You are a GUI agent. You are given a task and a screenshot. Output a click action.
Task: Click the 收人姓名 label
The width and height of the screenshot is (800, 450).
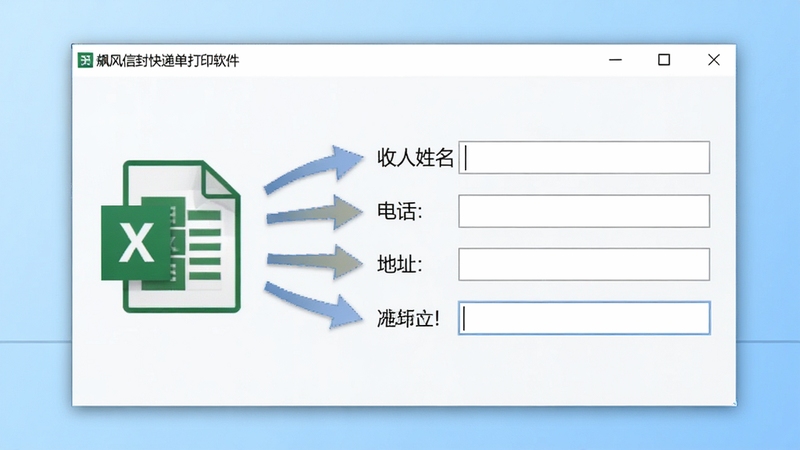click(415, 157)
